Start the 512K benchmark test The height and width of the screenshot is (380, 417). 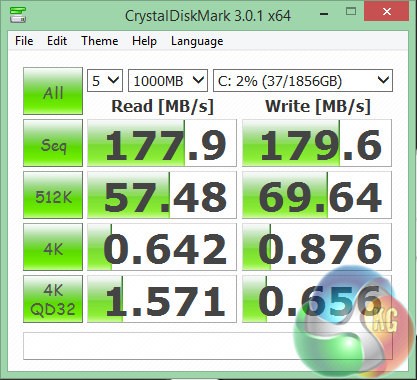pos(53,195)
